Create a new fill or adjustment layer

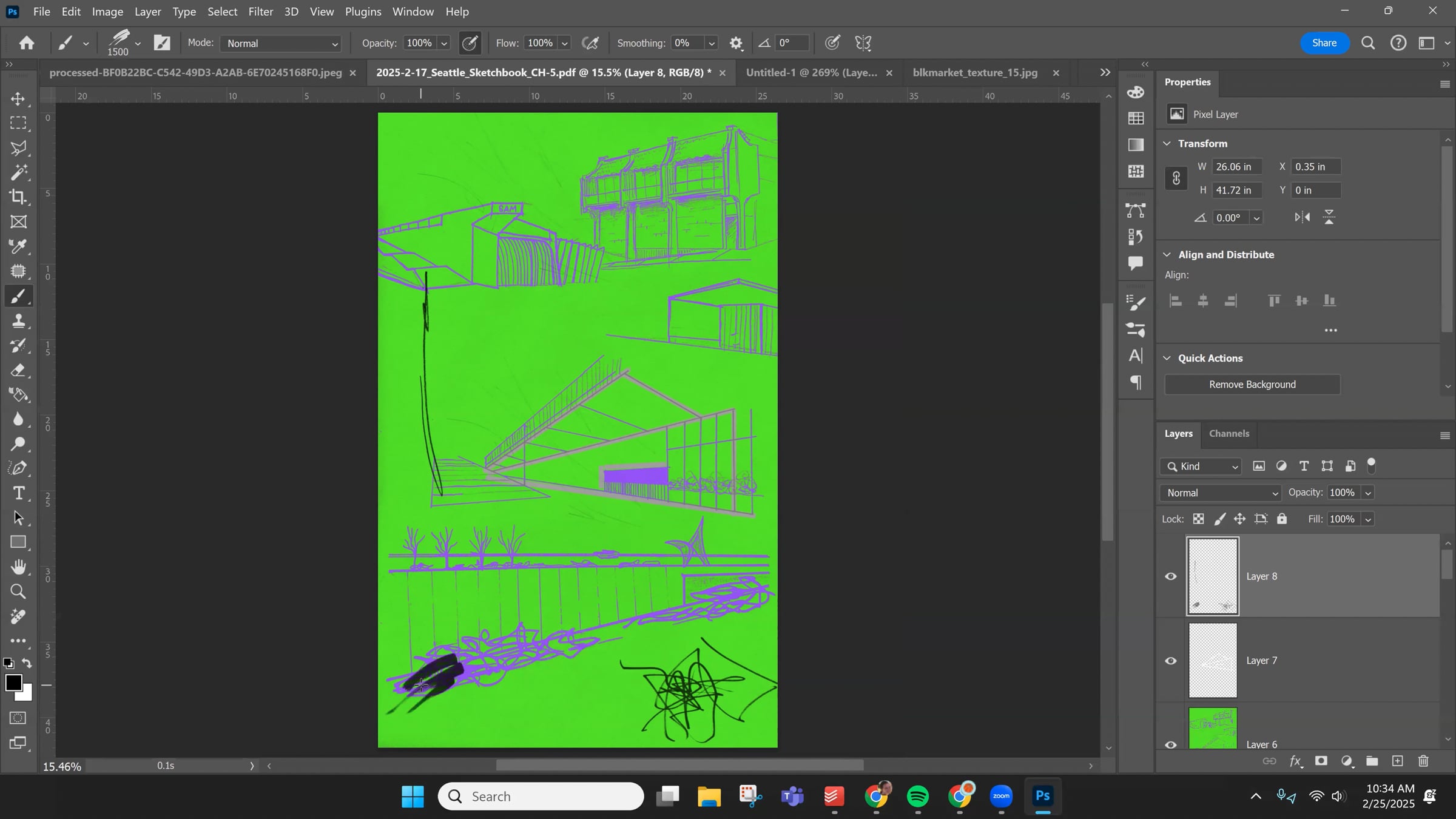[1347, 761]
